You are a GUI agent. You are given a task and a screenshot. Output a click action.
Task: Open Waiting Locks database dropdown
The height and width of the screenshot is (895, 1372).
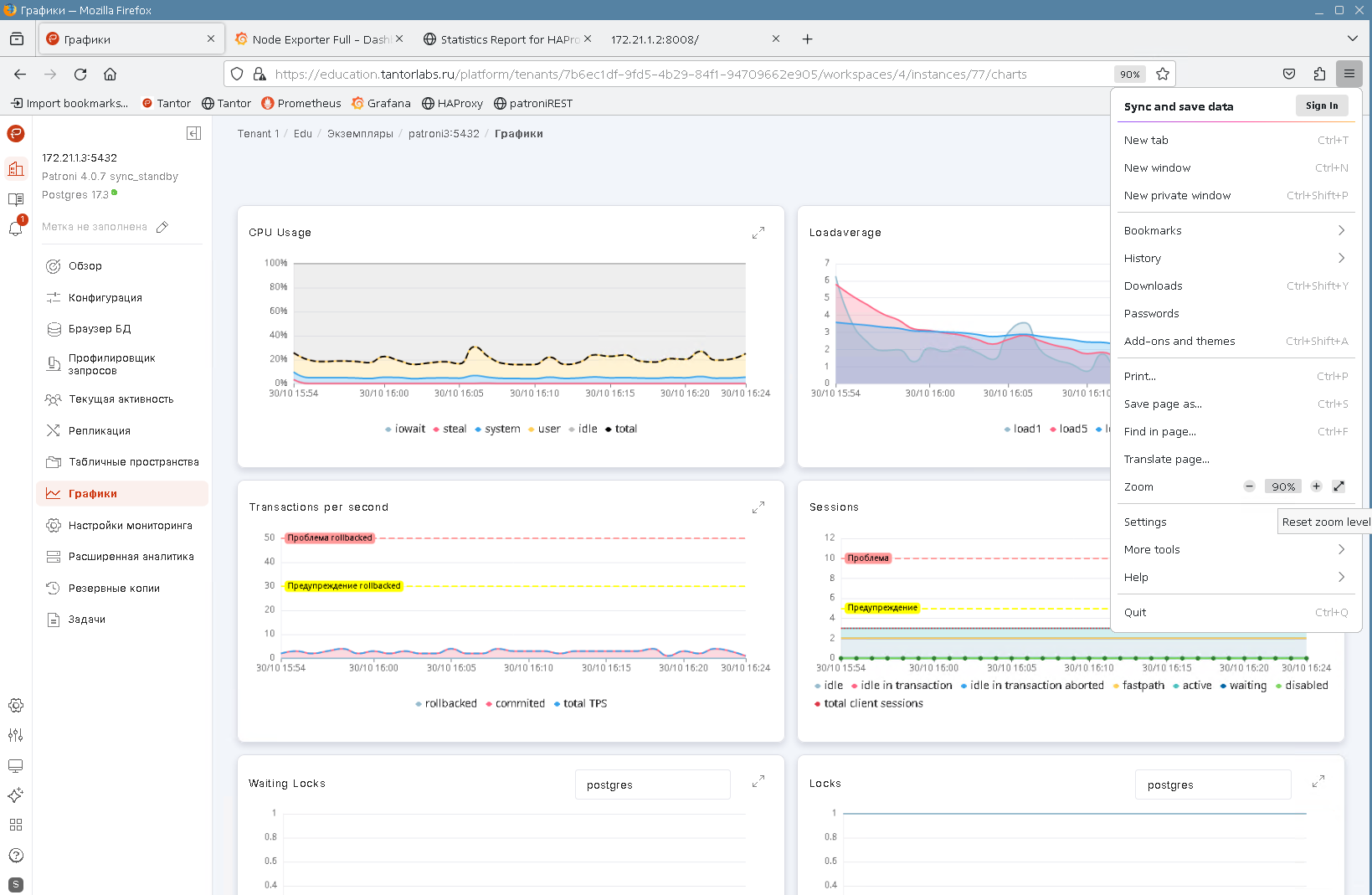click(652, 784)
